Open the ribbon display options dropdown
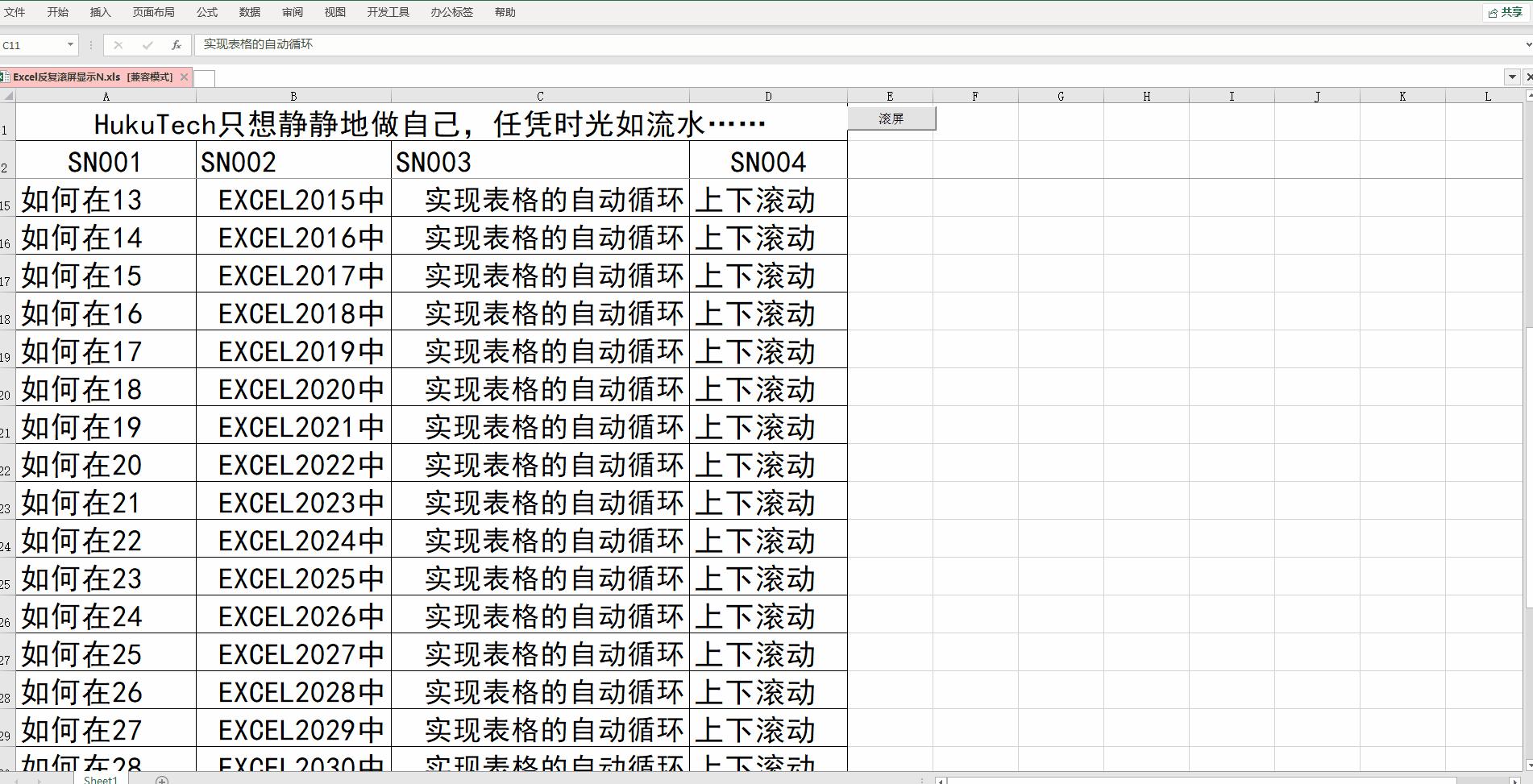This screenshot has width=1533, height=784. point(1511,77)
